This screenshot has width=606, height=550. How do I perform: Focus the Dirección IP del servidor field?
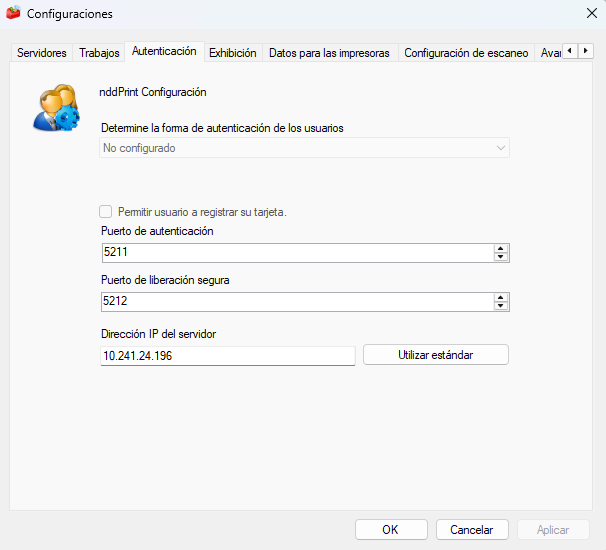pyautogui.click(x=228, y=356)
